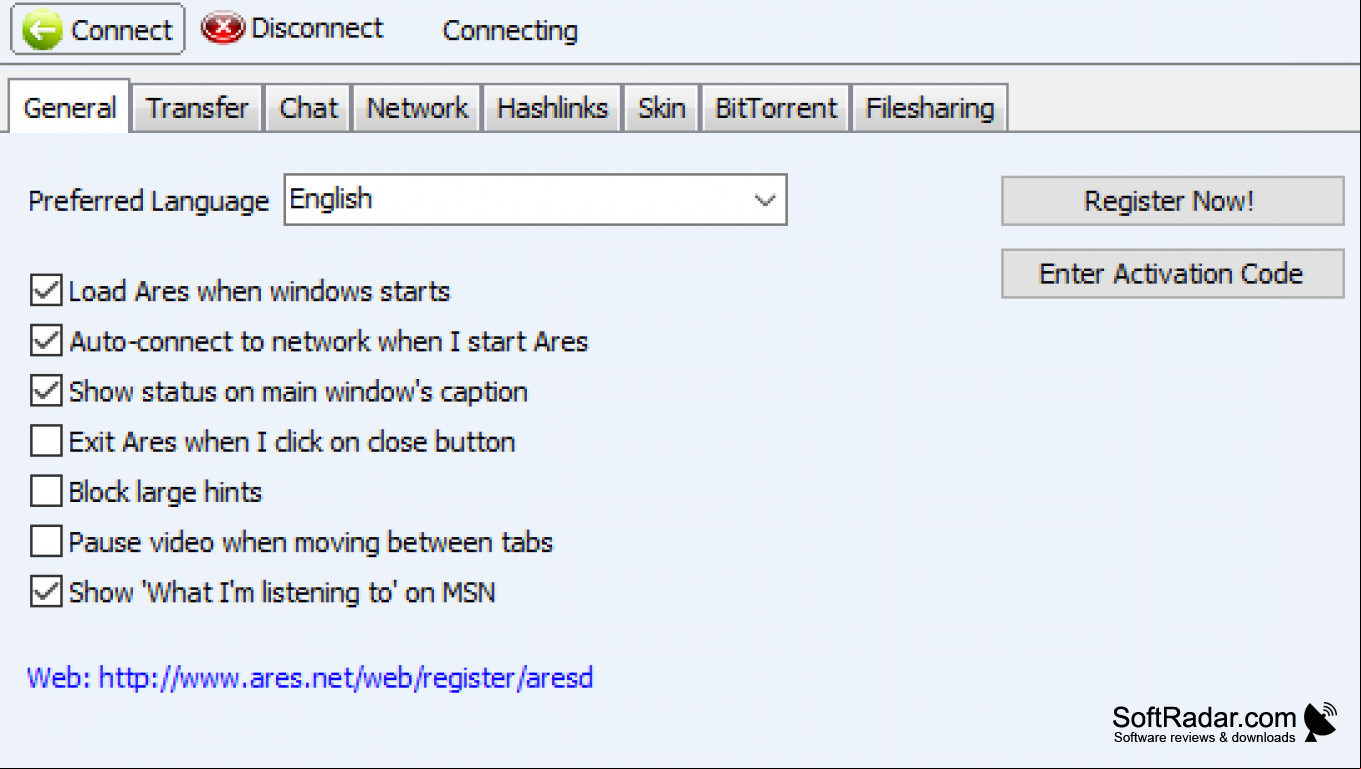Select the Network tab
This screenshot has height=769, width=1361.
click(x=417, y=108)
